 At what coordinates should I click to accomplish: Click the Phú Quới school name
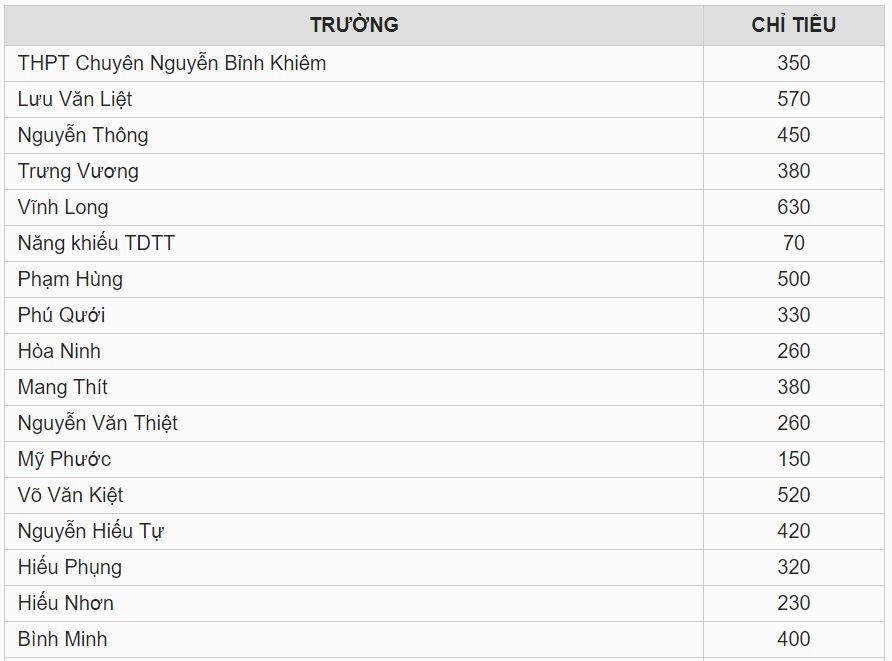(x=61, y=315)
